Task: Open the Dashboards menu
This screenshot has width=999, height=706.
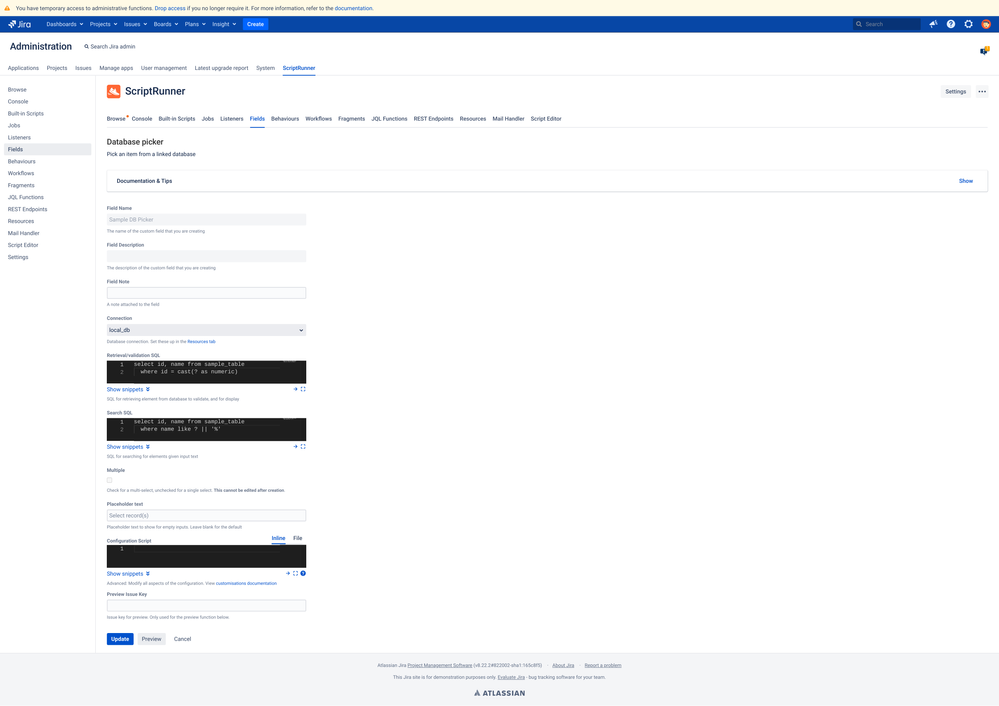Action: pos(62,24)
